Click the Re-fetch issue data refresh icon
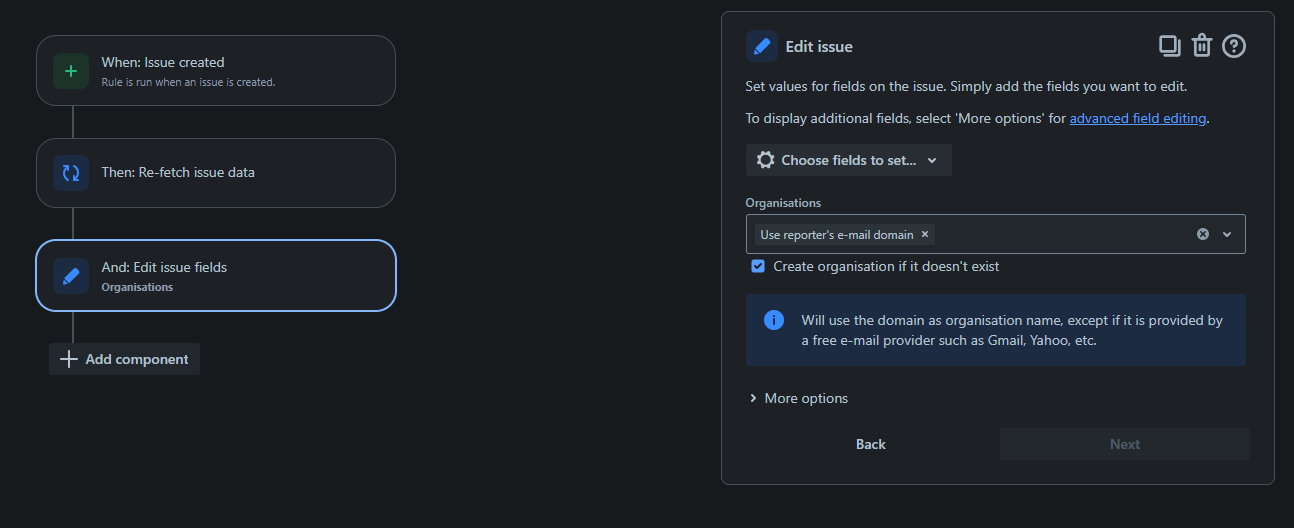Viewport: 1294px width, 528px height. tap(71, 173)
